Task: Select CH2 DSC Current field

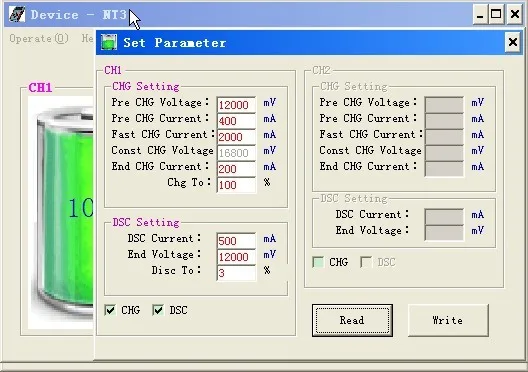Action: [444, 217]
